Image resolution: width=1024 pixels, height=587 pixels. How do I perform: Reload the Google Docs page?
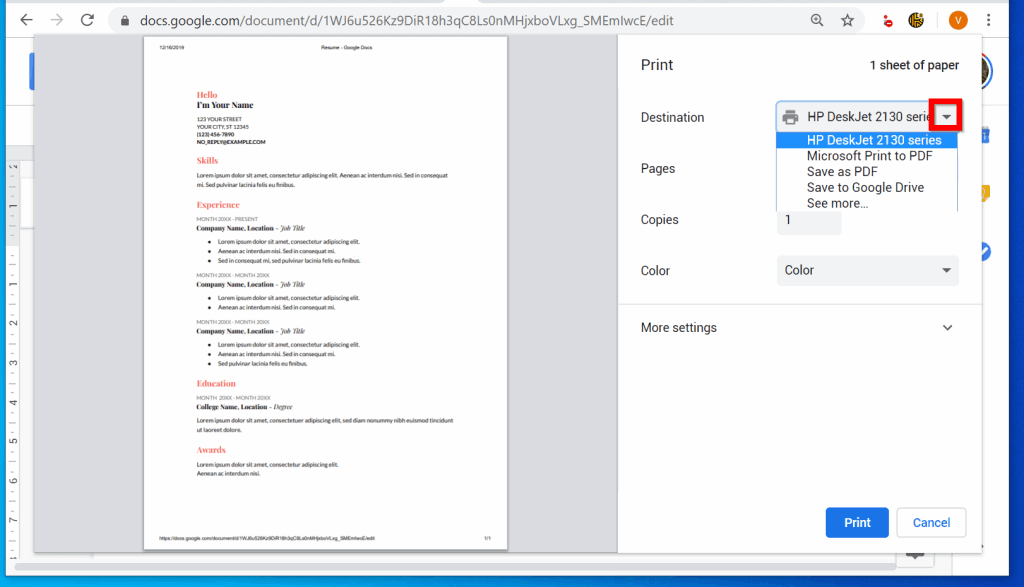point(88,19)
